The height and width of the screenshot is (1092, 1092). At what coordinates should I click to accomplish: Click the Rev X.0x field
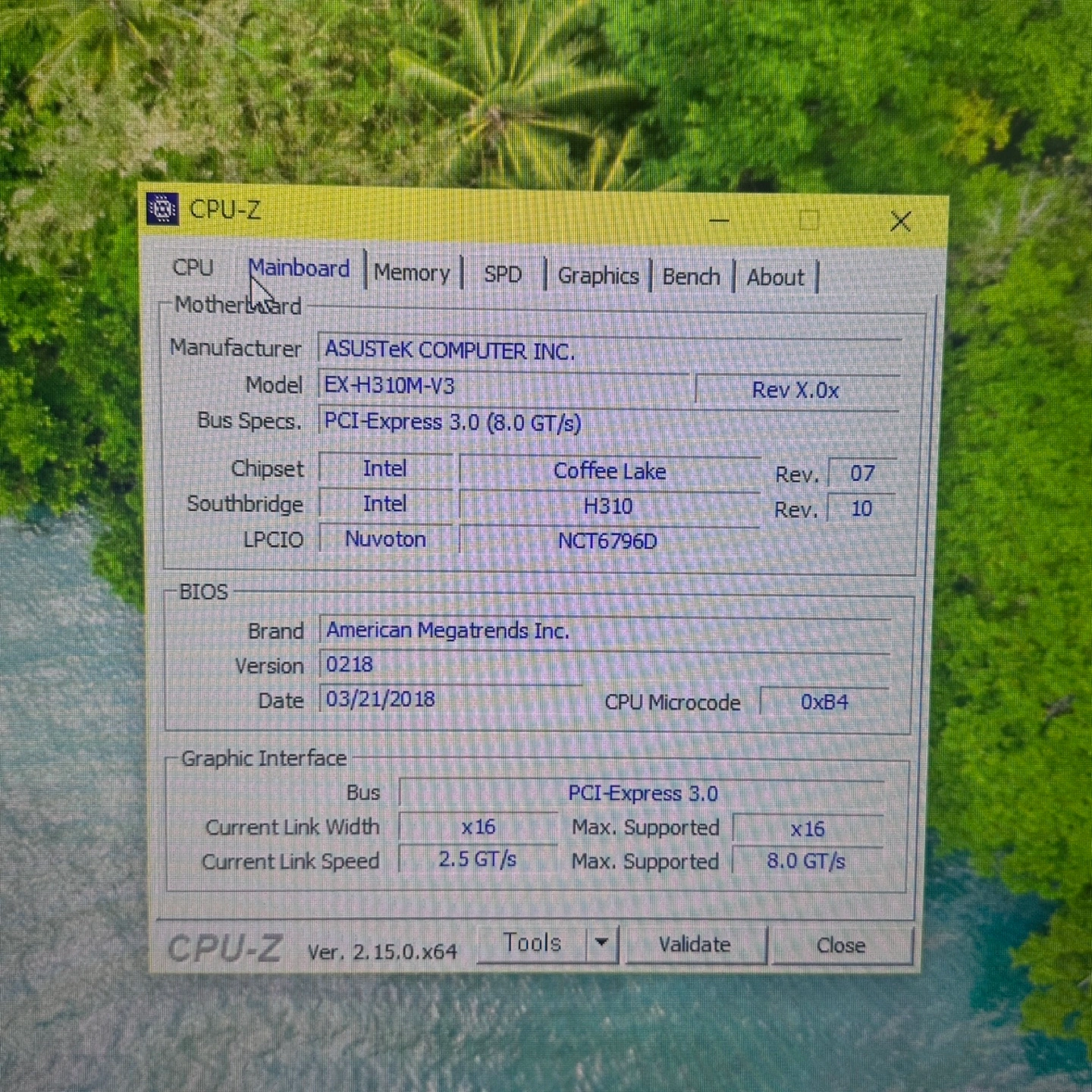coord(796,390)
